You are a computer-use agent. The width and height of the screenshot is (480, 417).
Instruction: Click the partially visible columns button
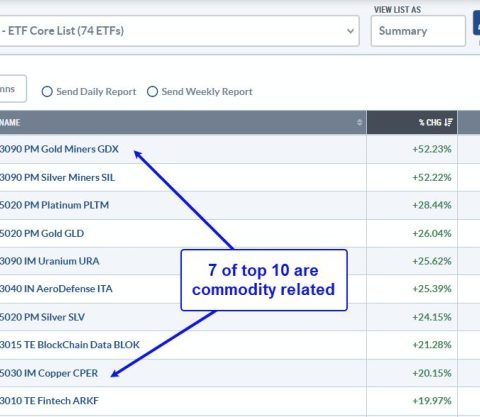(x=13, y=89)
